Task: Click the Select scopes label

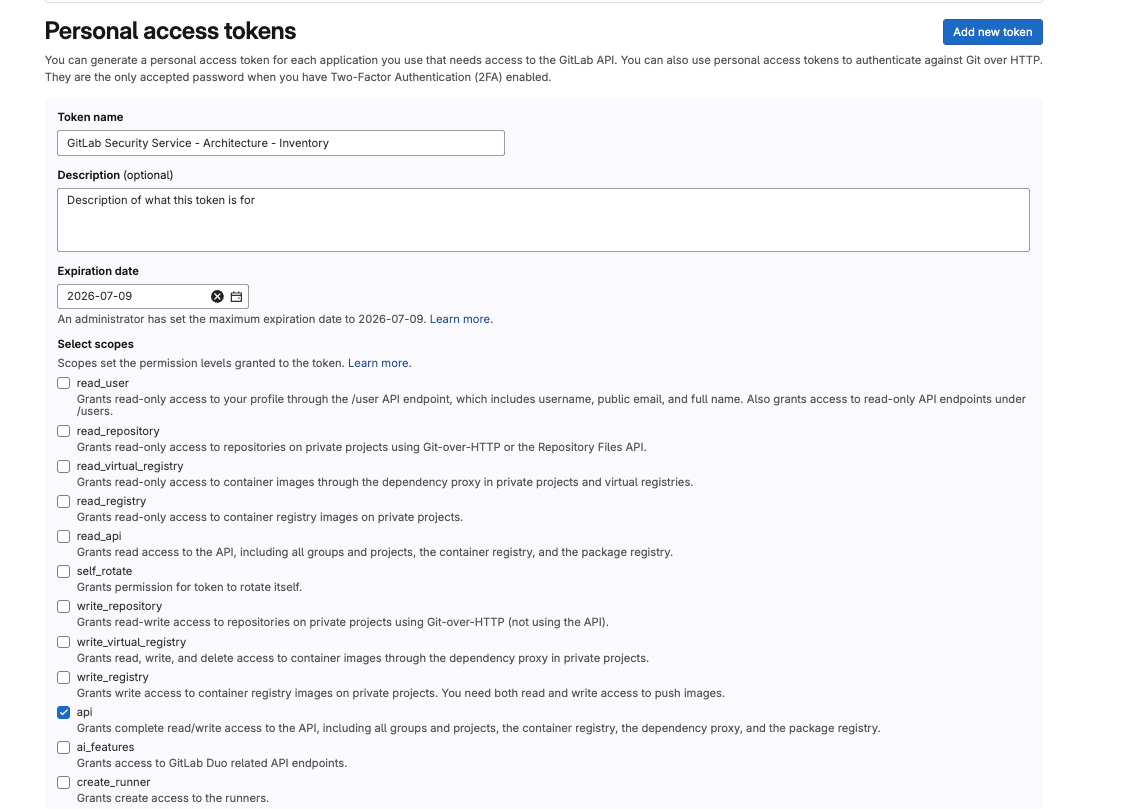Action: coord(96,344)
